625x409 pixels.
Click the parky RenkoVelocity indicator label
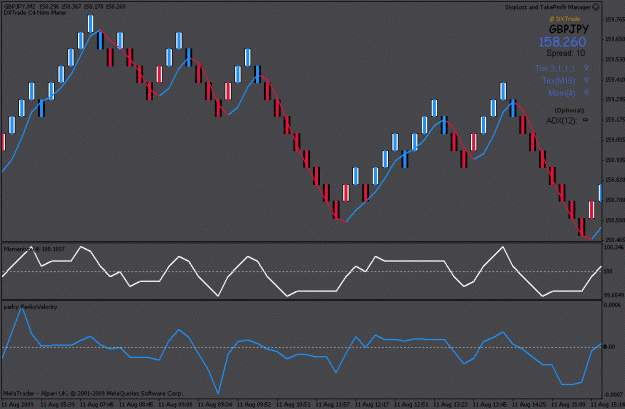point(31,307)
